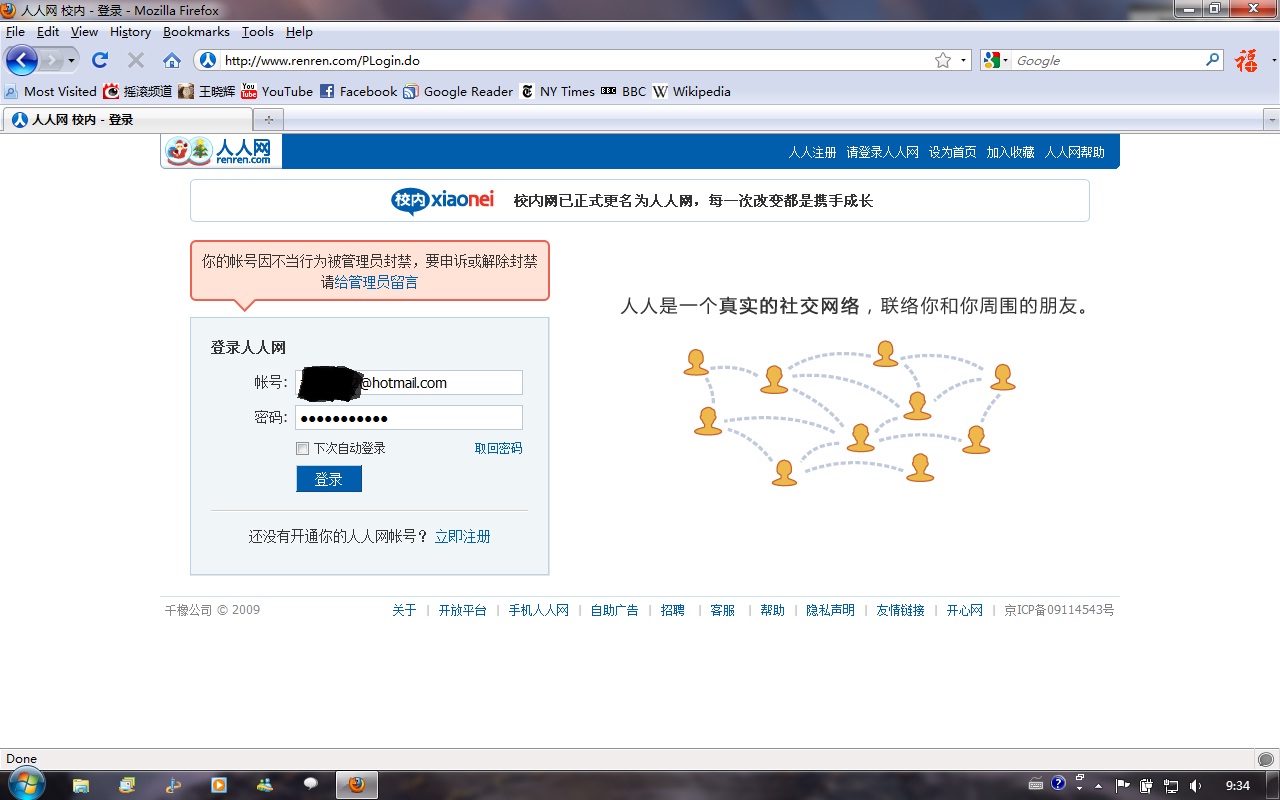Click the help question-mark tray icon

tap(1058, 784)
